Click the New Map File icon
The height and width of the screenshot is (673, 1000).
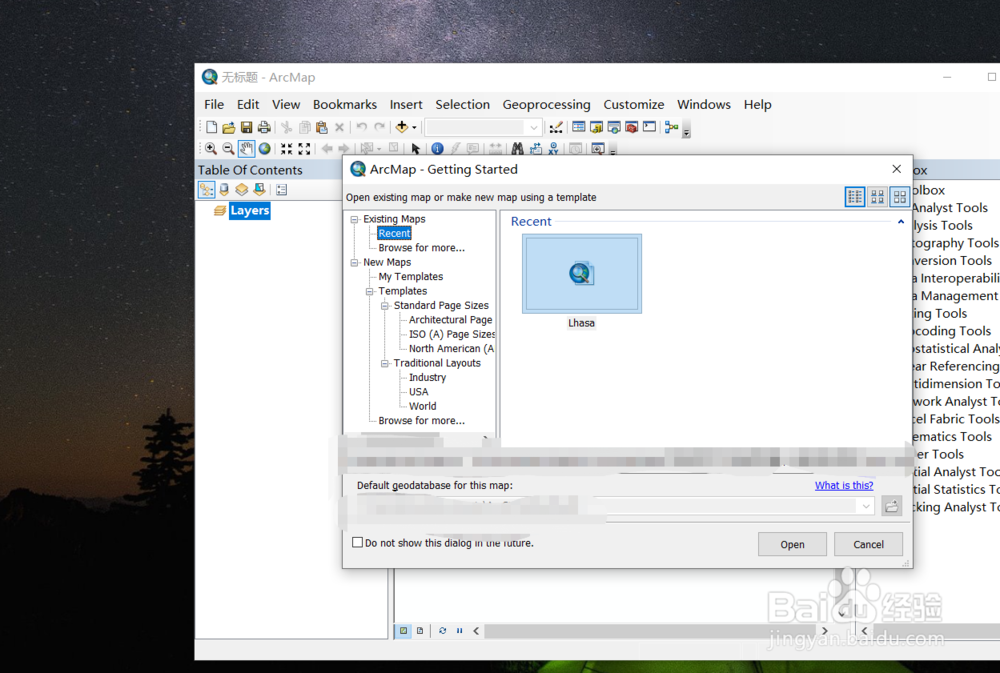point(212,128)
